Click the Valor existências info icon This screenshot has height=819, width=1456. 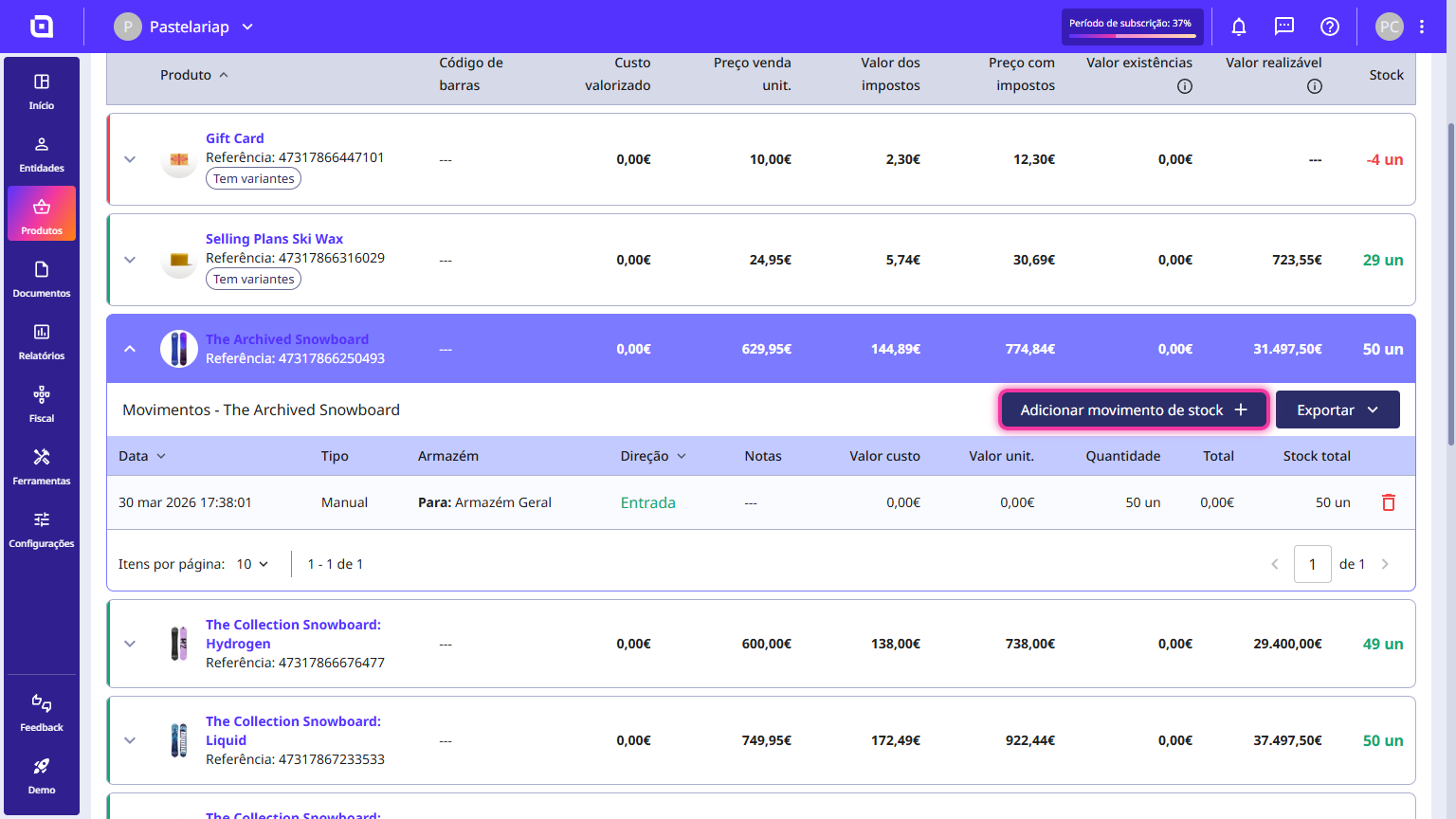1185,86
